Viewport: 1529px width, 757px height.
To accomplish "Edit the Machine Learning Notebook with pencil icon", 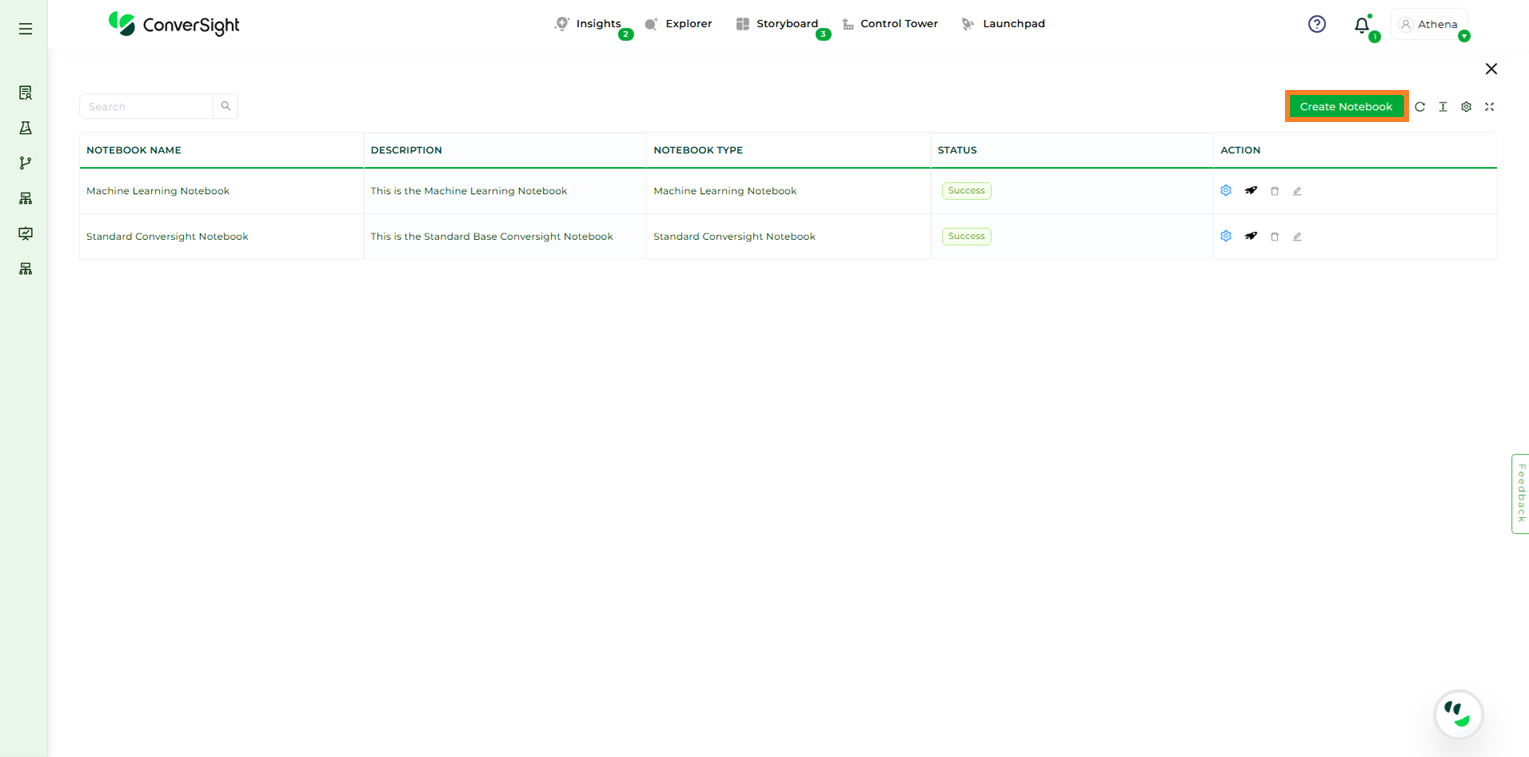I will pyautogui.click(x=1297, y=191).
